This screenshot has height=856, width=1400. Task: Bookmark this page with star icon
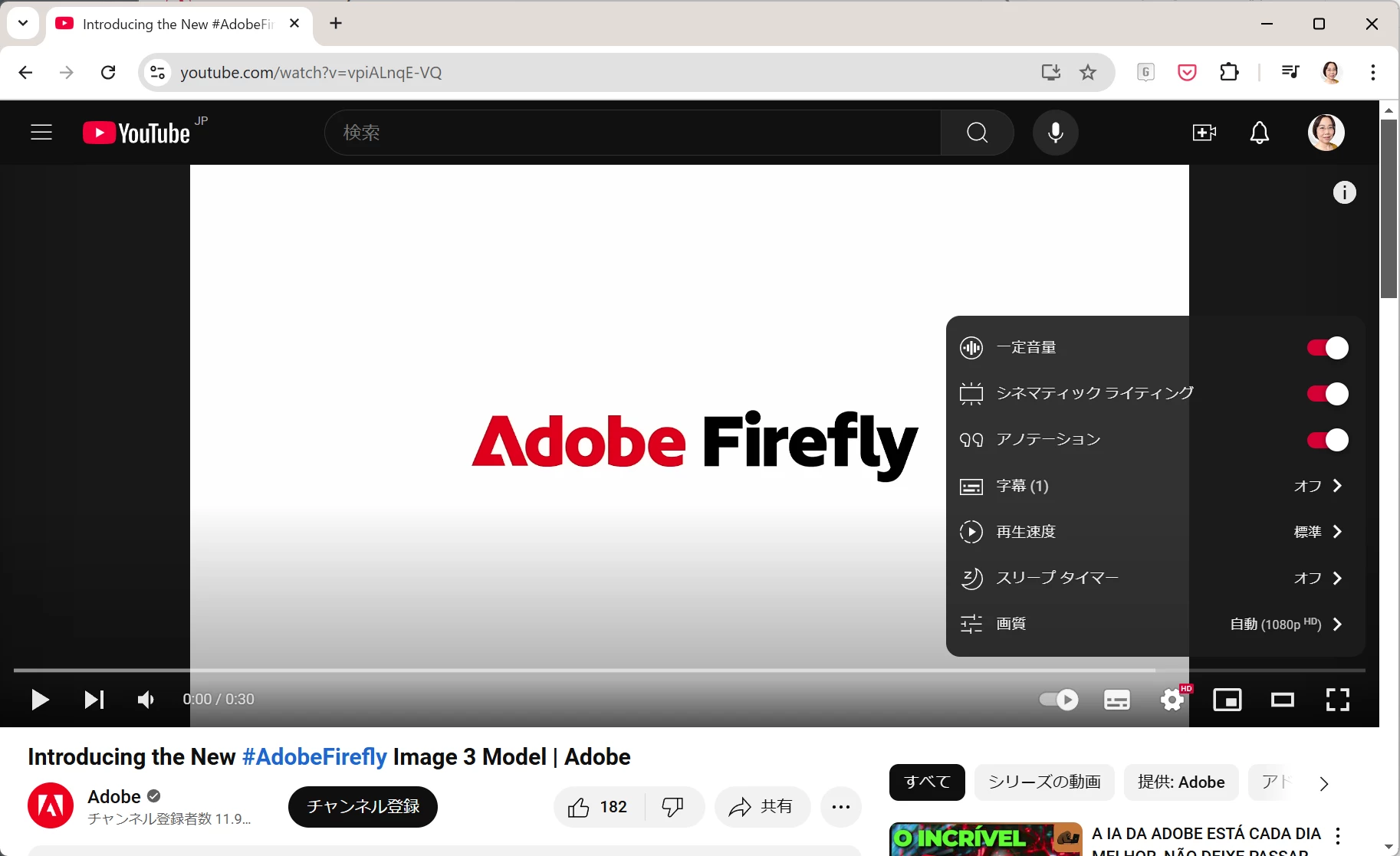[x=1088, y=72]
